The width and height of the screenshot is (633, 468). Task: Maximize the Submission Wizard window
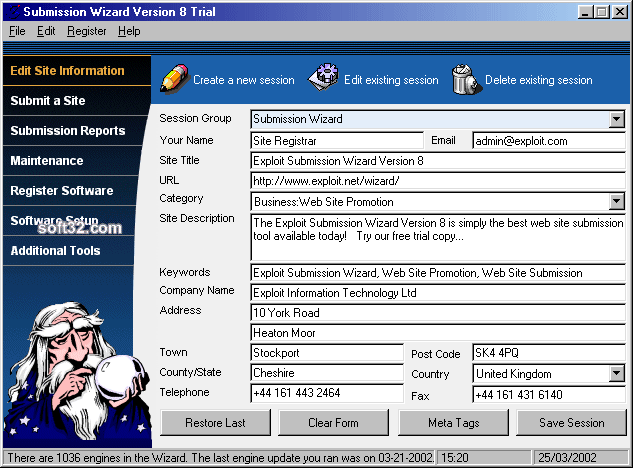(602, 12)
